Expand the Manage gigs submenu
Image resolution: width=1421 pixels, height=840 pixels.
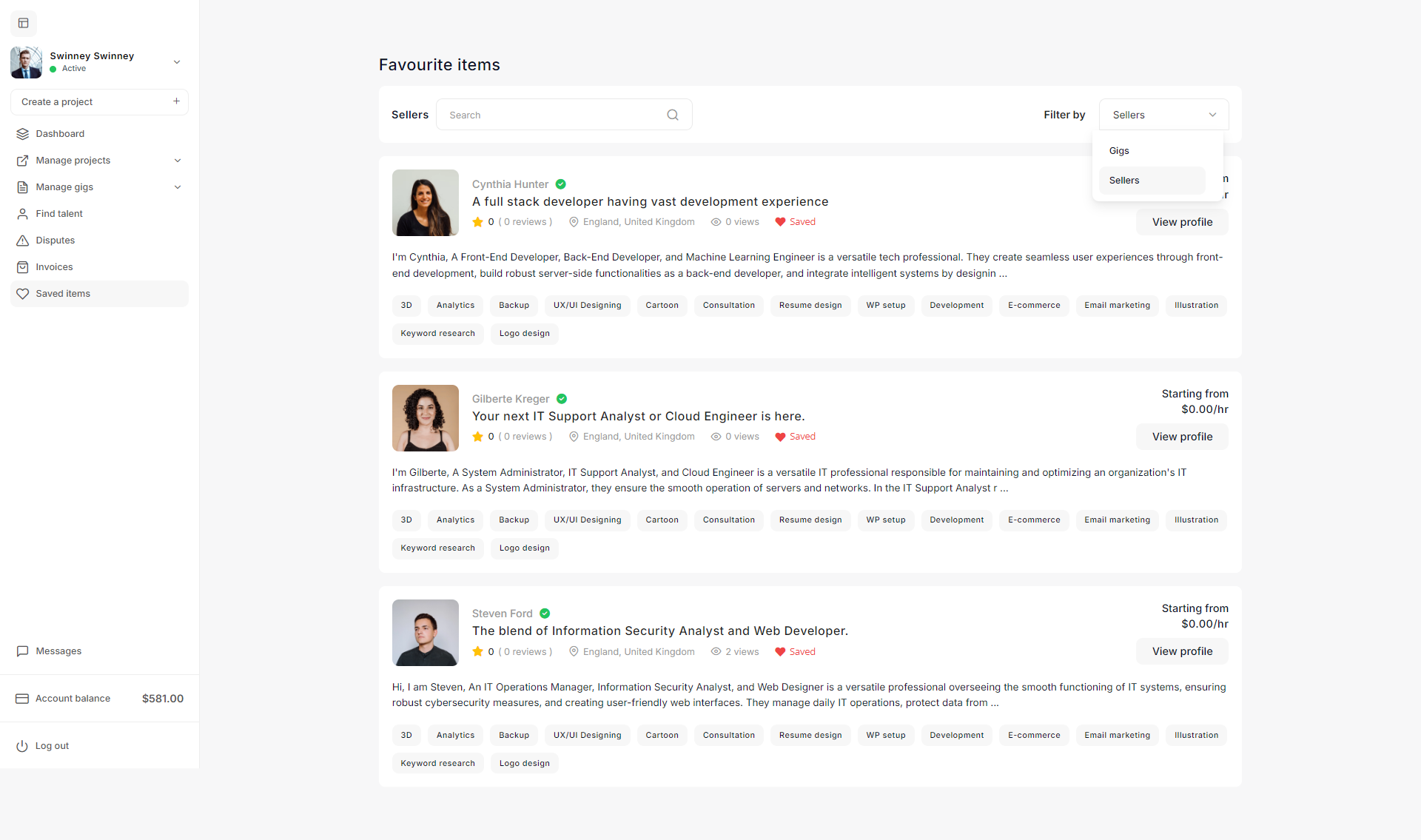[178, 187]
